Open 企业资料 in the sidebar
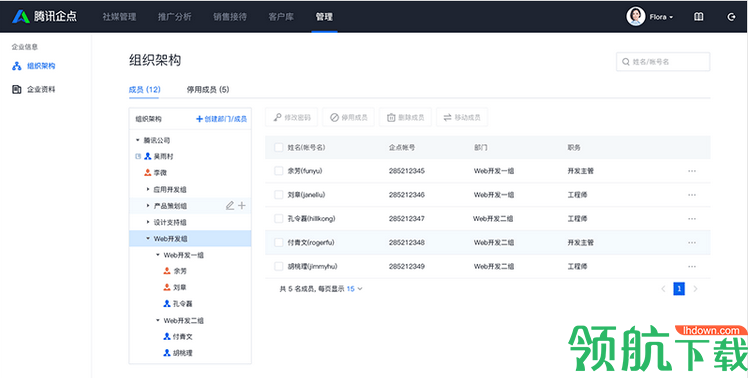This screenshot has height=378, width=748. [34, 89]
